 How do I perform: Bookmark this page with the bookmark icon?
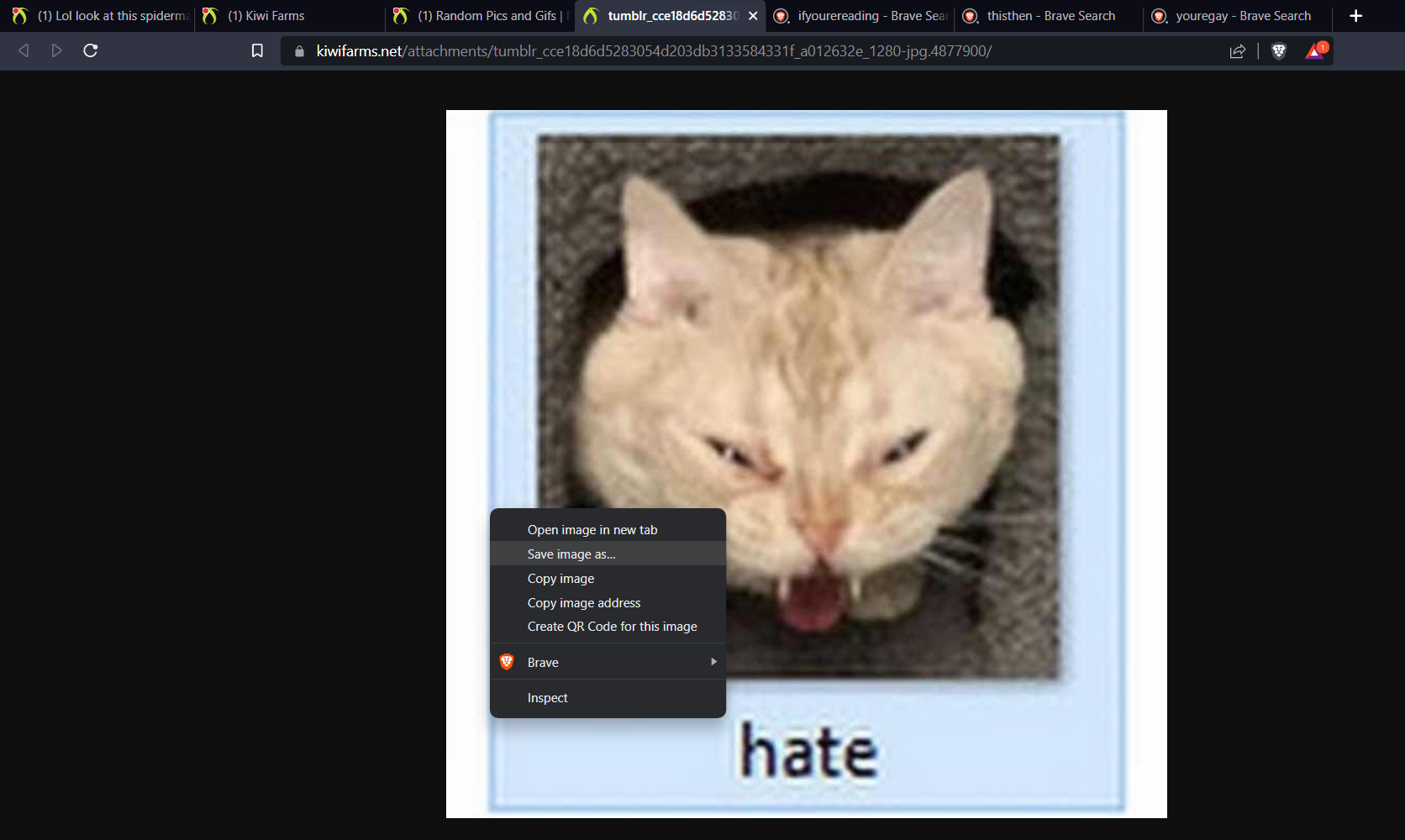click(x=257, y=50)
